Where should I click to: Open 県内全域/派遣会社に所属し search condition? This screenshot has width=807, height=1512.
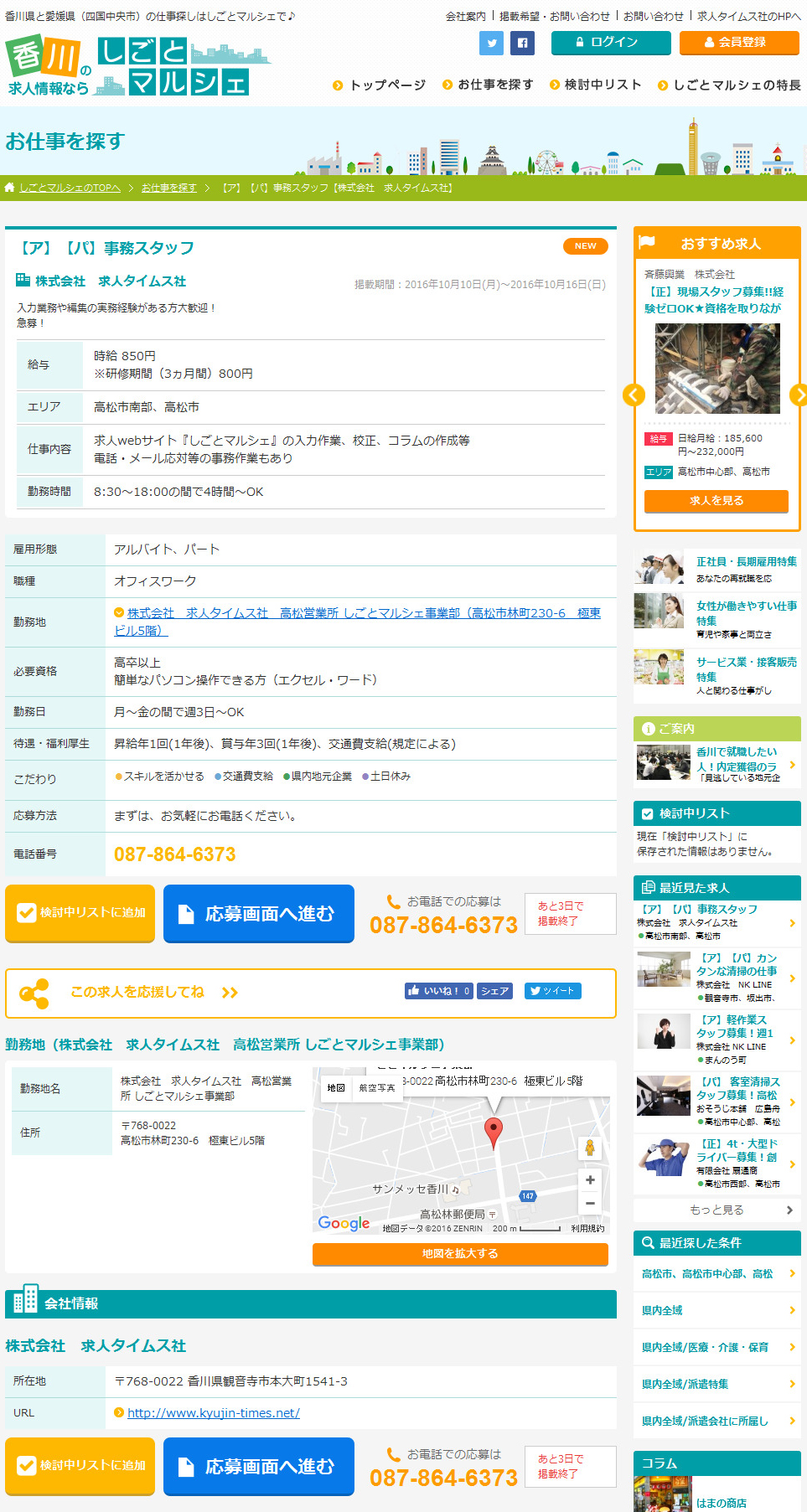click(717, 1422)
